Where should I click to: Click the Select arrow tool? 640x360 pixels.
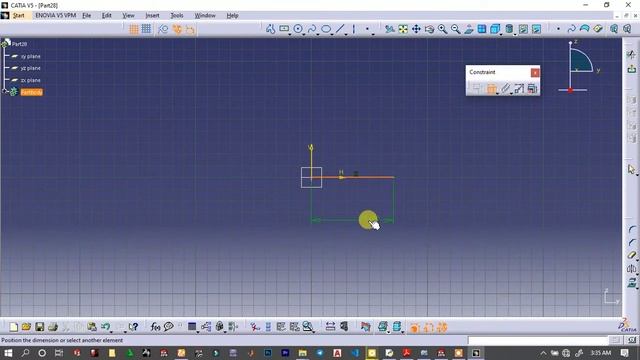pos(631,169)
